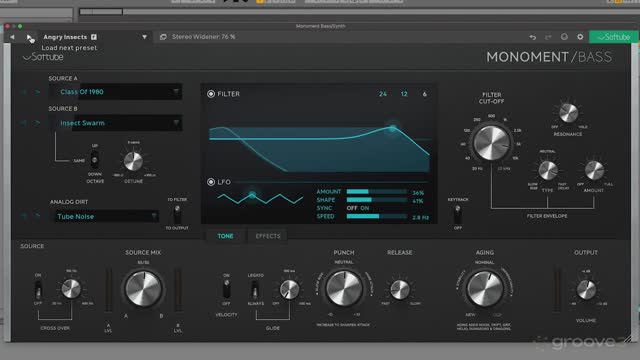This screenshot has width=640, height=360.
Task: Click the Aging knob
Action: (484, 289)
